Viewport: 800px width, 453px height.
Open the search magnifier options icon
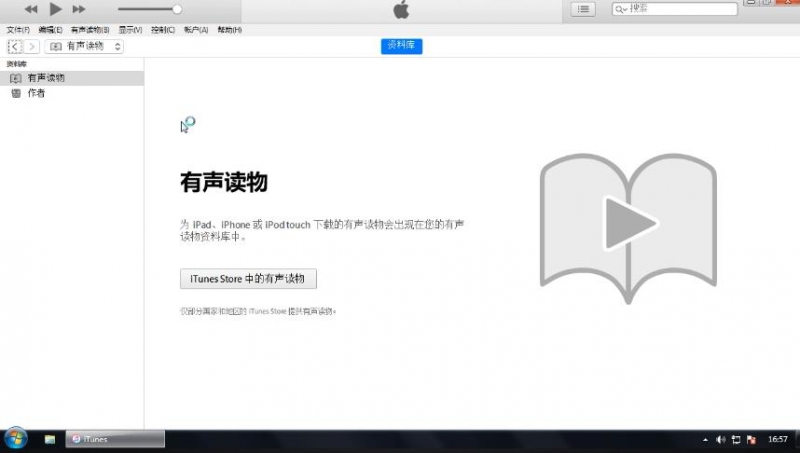point(620,9)
